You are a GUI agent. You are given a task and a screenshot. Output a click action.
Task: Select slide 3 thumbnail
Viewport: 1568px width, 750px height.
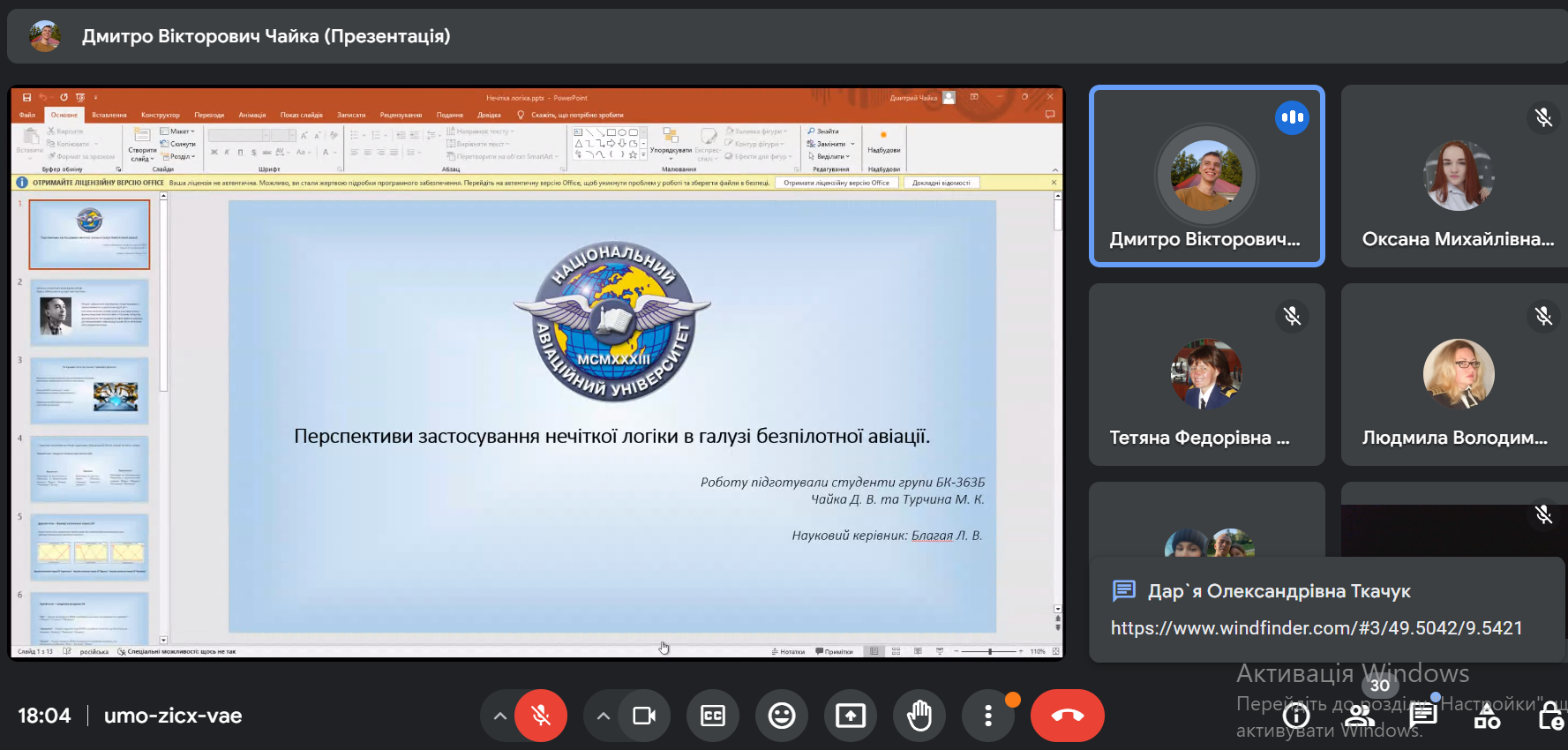[x=89, y=391]
